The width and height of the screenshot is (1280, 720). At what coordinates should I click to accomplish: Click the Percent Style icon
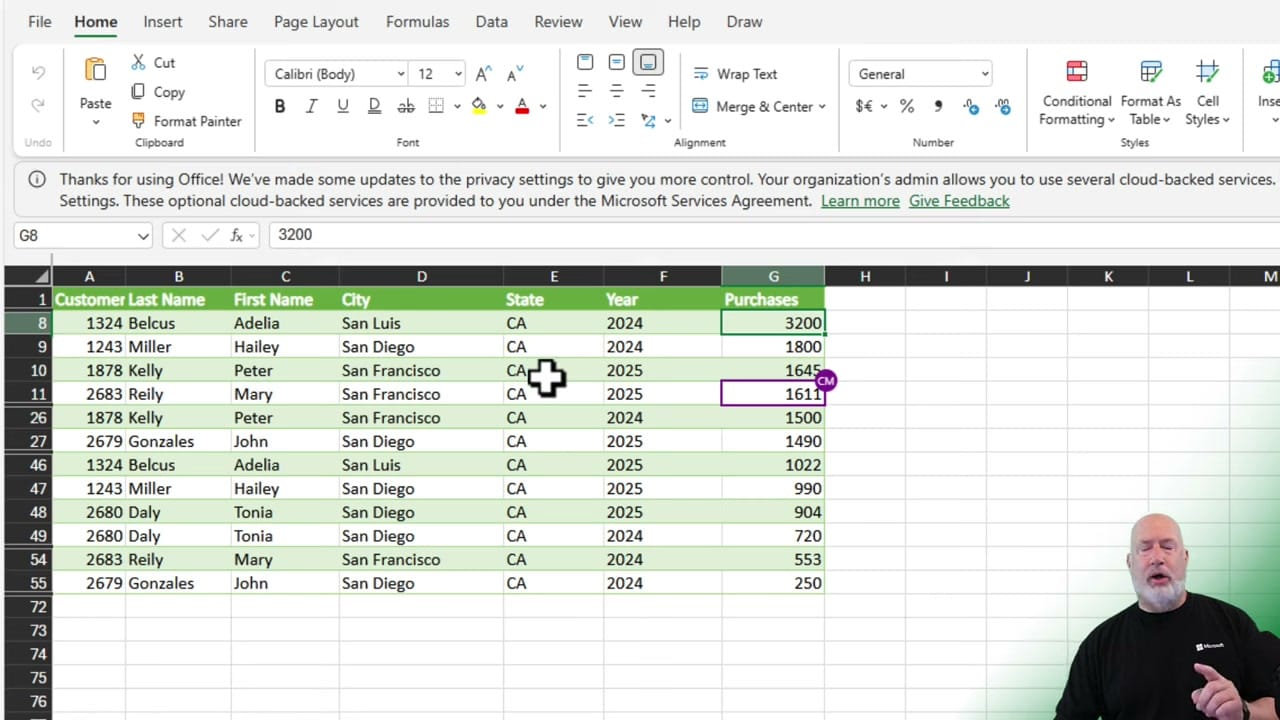pos(906,106)
